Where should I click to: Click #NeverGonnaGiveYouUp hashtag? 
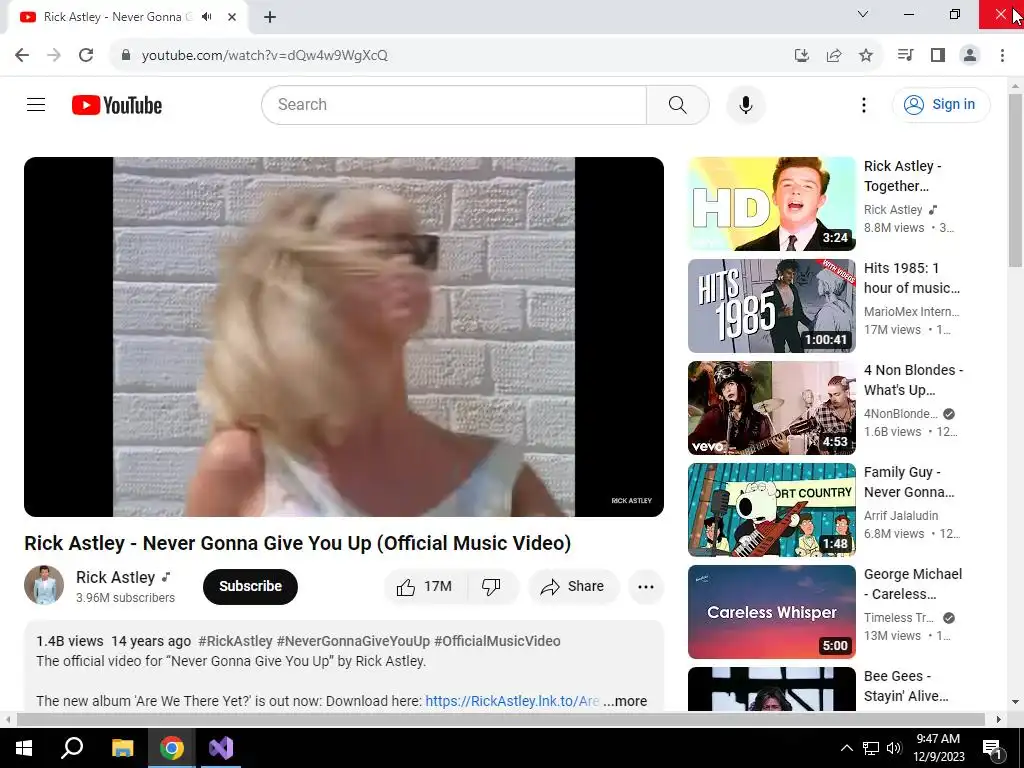(x=353, y=641)
